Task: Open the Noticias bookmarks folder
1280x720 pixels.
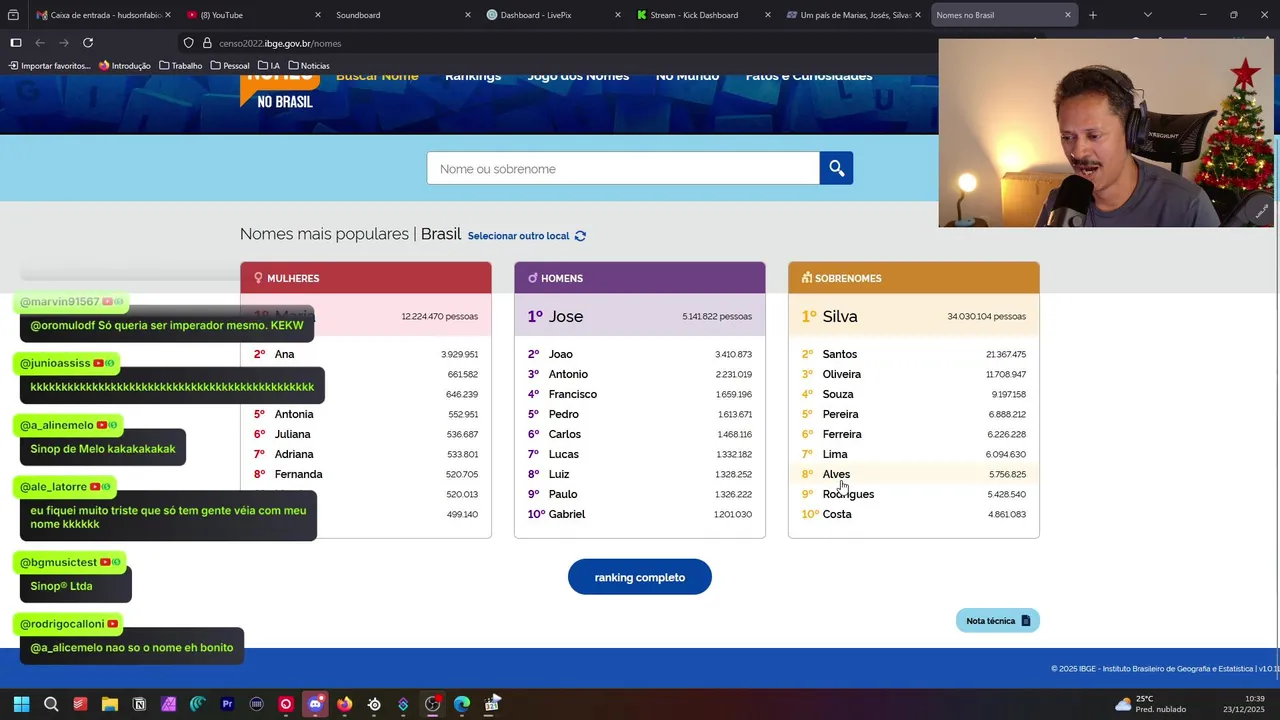Action: point(308,66)
